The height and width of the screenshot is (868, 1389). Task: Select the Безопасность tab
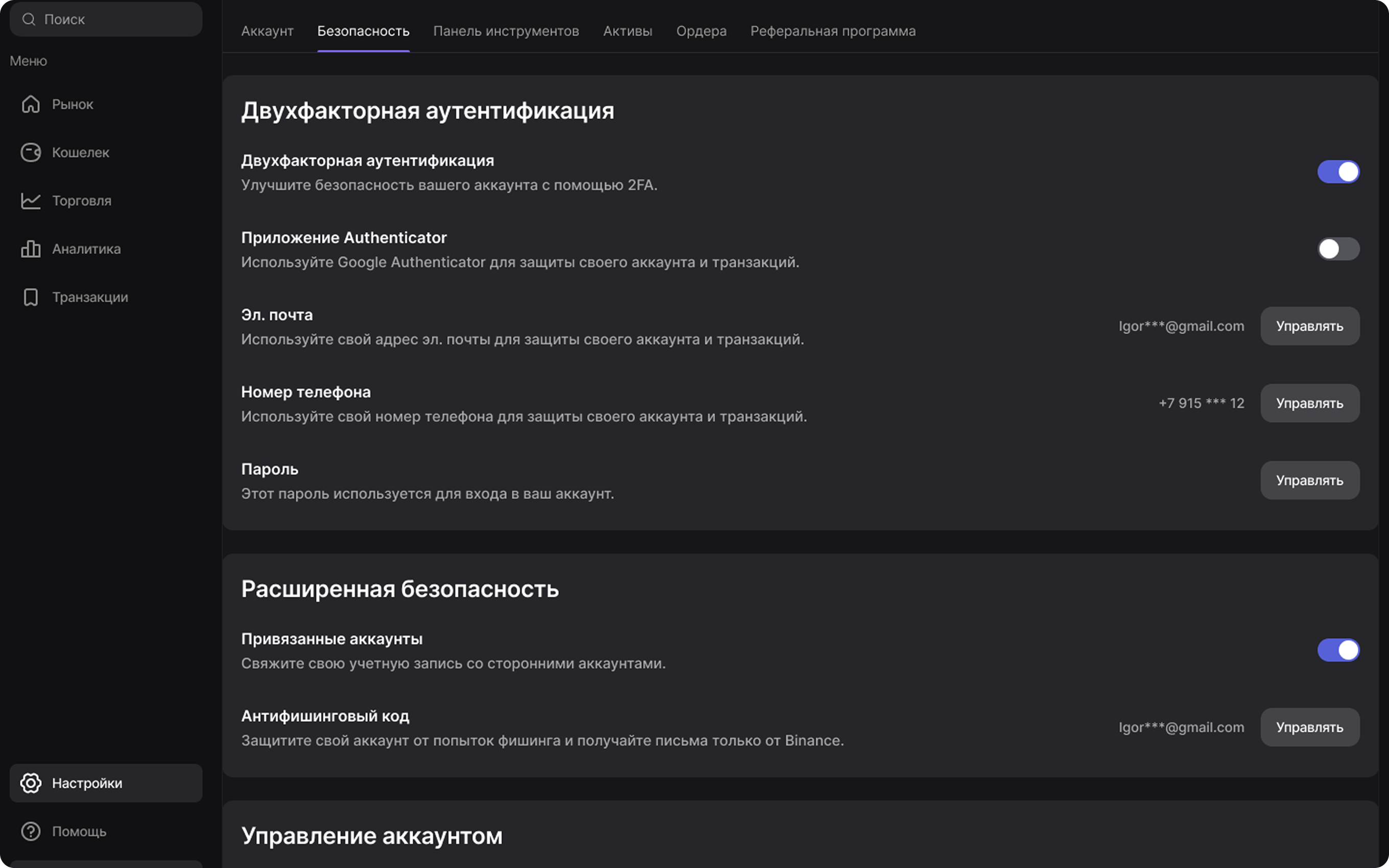click(363, 31)
